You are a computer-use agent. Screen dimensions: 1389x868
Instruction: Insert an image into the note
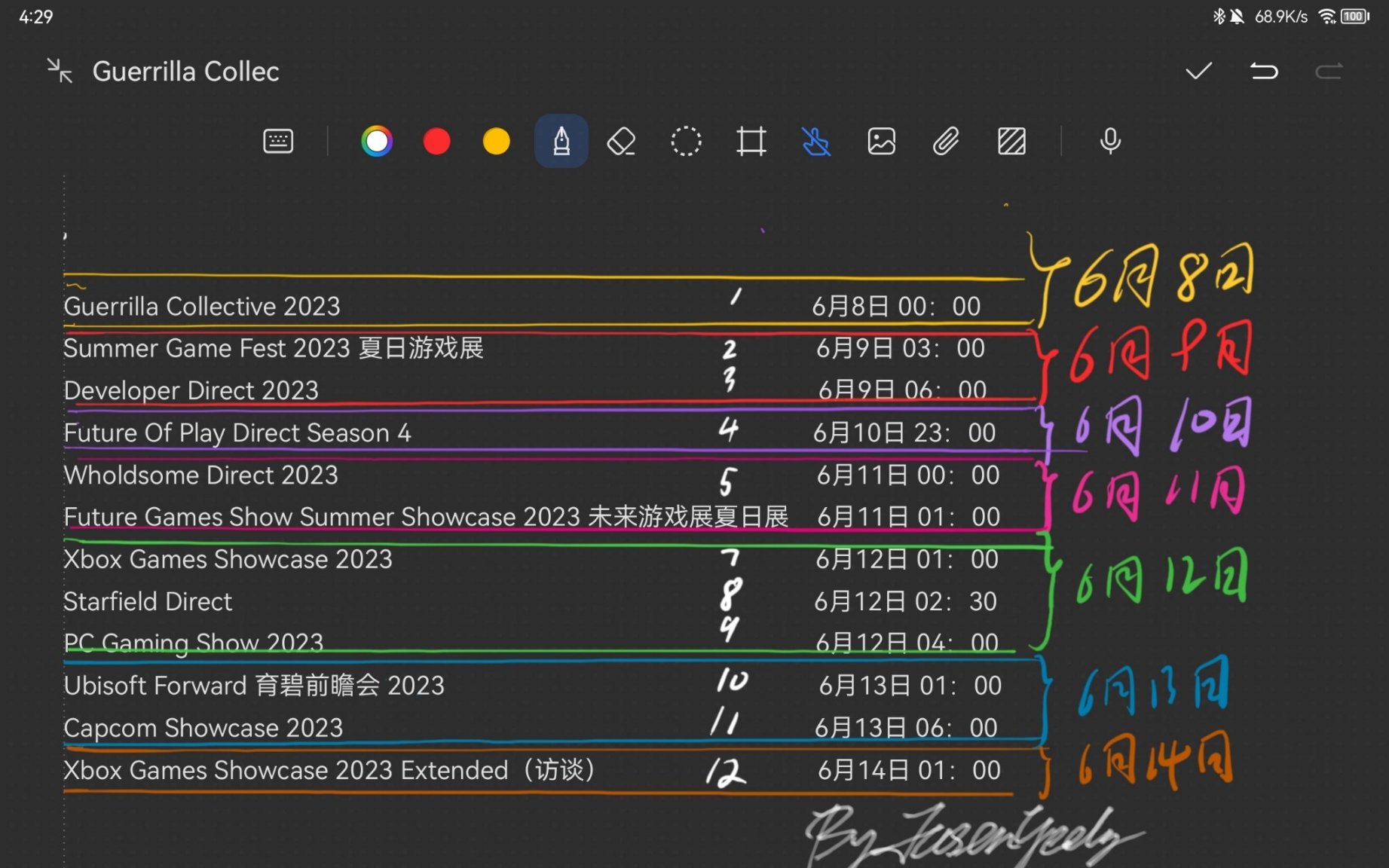tap(881, 141)
